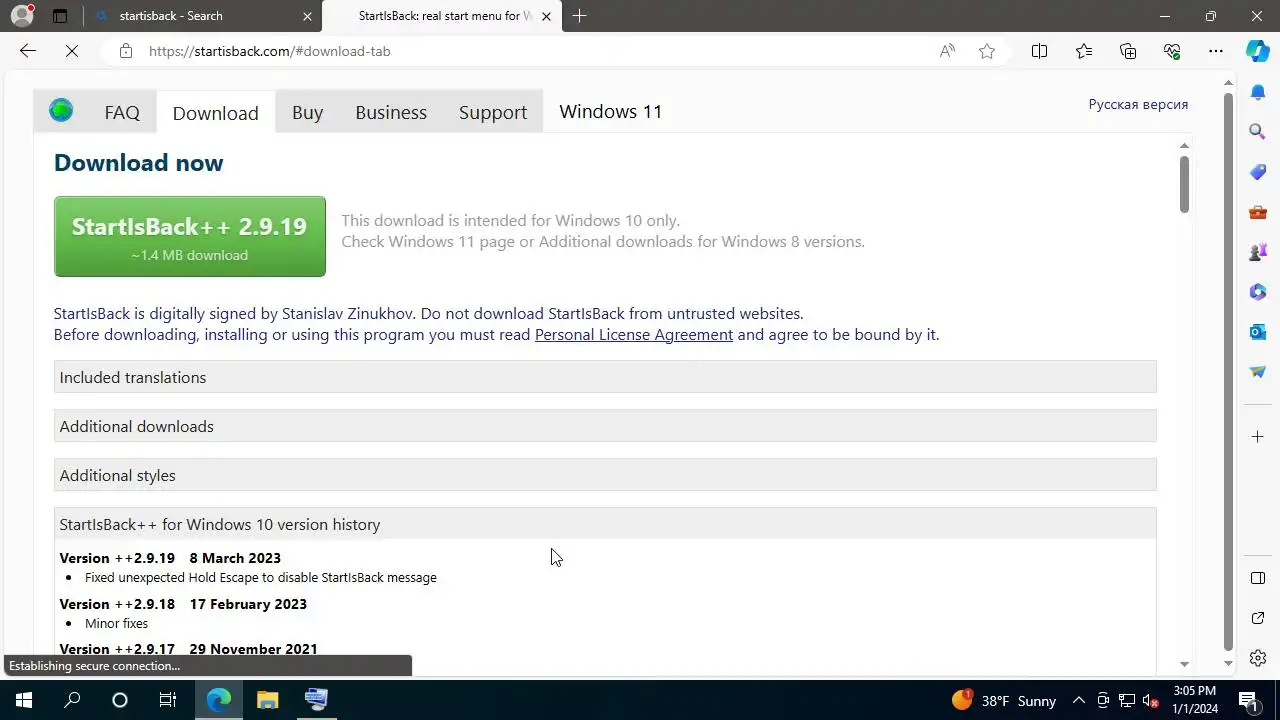Image resolution: width=1280 pixels, height=720 pixels.
Task: Open the sidebar Outlook icon
Action: (1258, 331)
